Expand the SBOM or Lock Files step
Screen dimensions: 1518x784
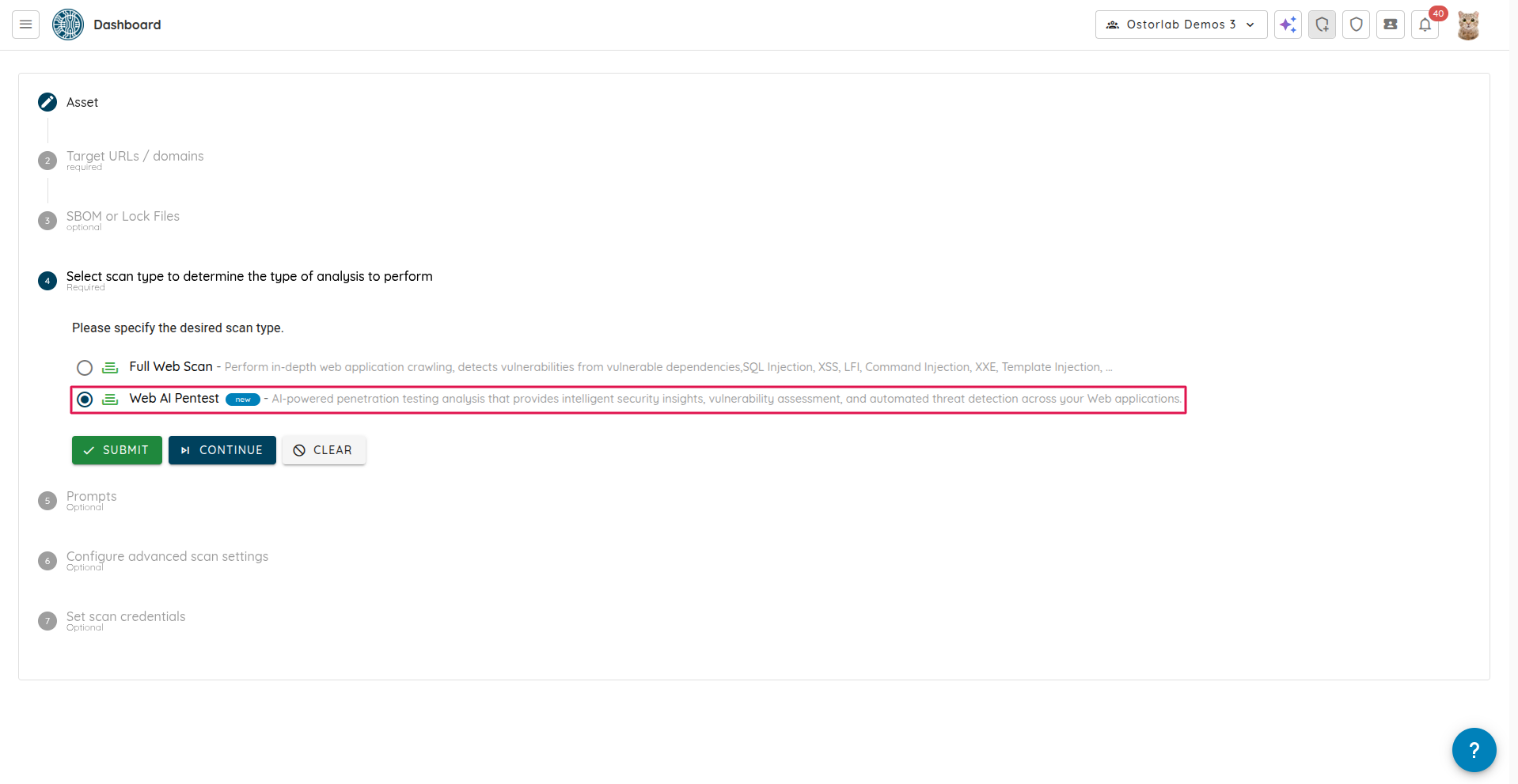click(123, 217)
